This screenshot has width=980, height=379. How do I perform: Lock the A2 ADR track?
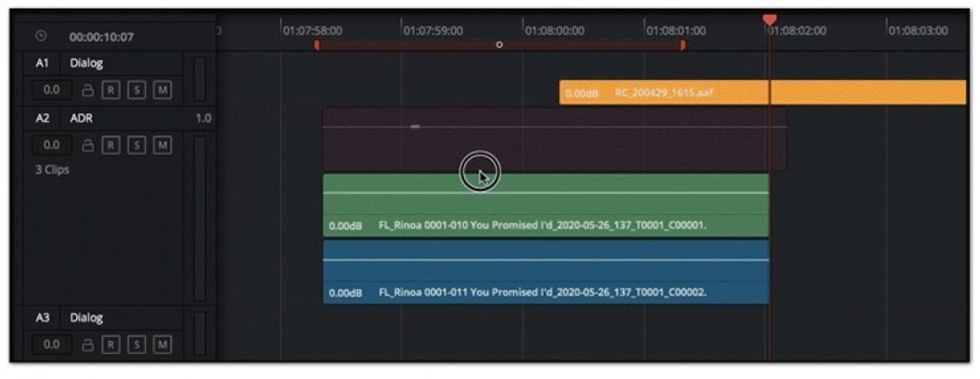point(88,145)
